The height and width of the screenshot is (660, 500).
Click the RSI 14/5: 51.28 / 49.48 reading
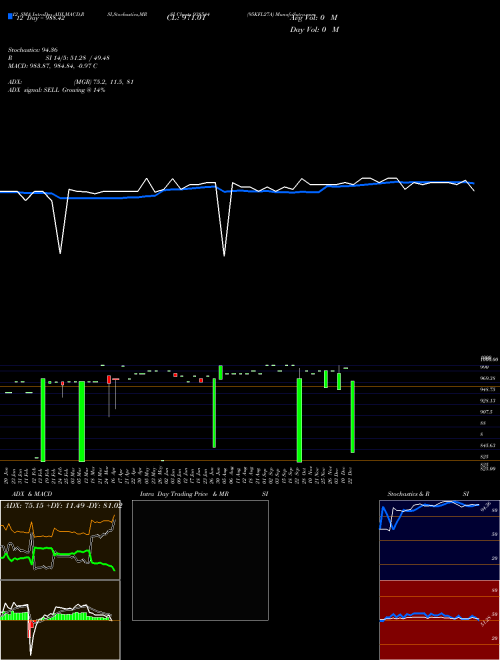[59, 58]
